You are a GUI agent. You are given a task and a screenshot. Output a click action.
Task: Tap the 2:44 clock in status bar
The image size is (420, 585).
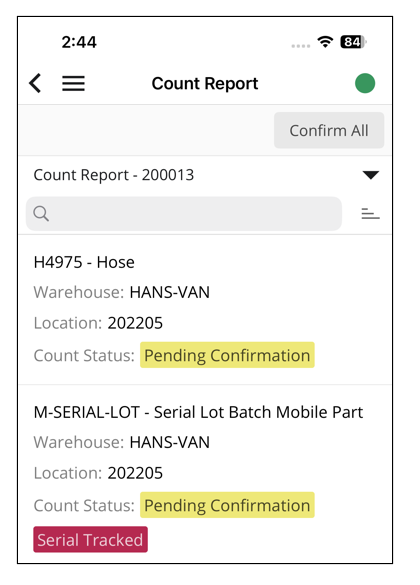pyautogui.click(x=79, y=42)
